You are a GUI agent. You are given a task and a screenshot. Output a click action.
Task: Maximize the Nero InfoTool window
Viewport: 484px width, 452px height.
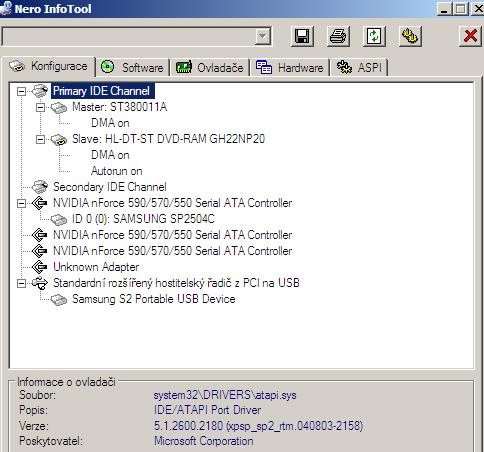pyautogui.click(x=461, y=8)
